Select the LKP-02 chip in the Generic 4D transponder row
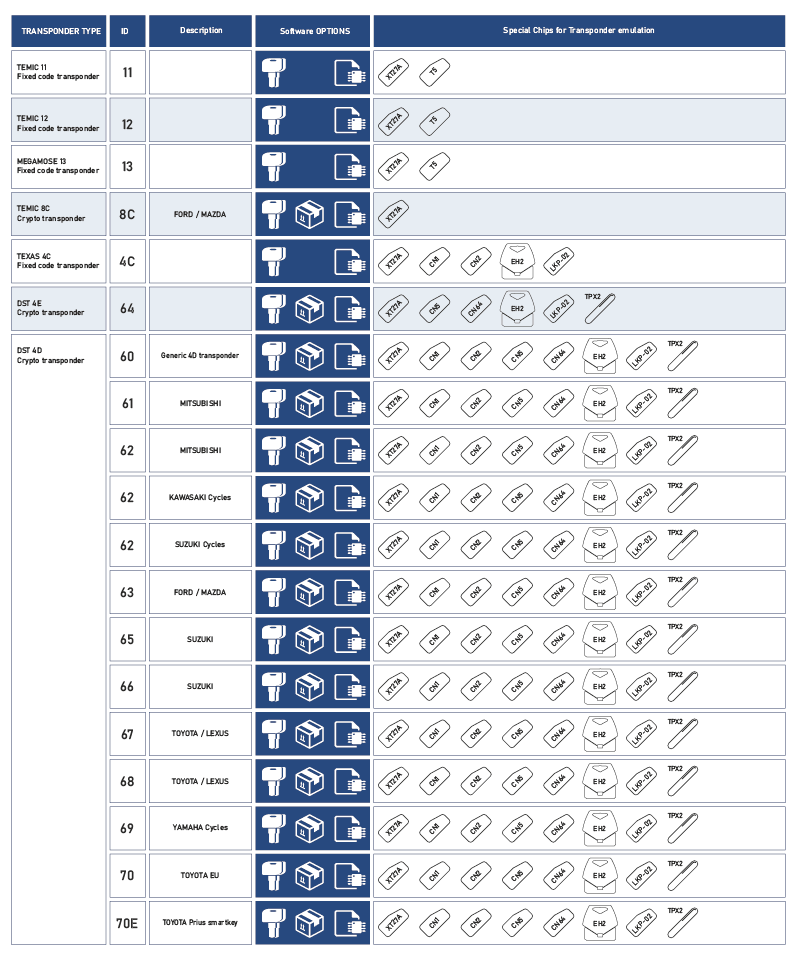802x956 pixels. [642, 357]
